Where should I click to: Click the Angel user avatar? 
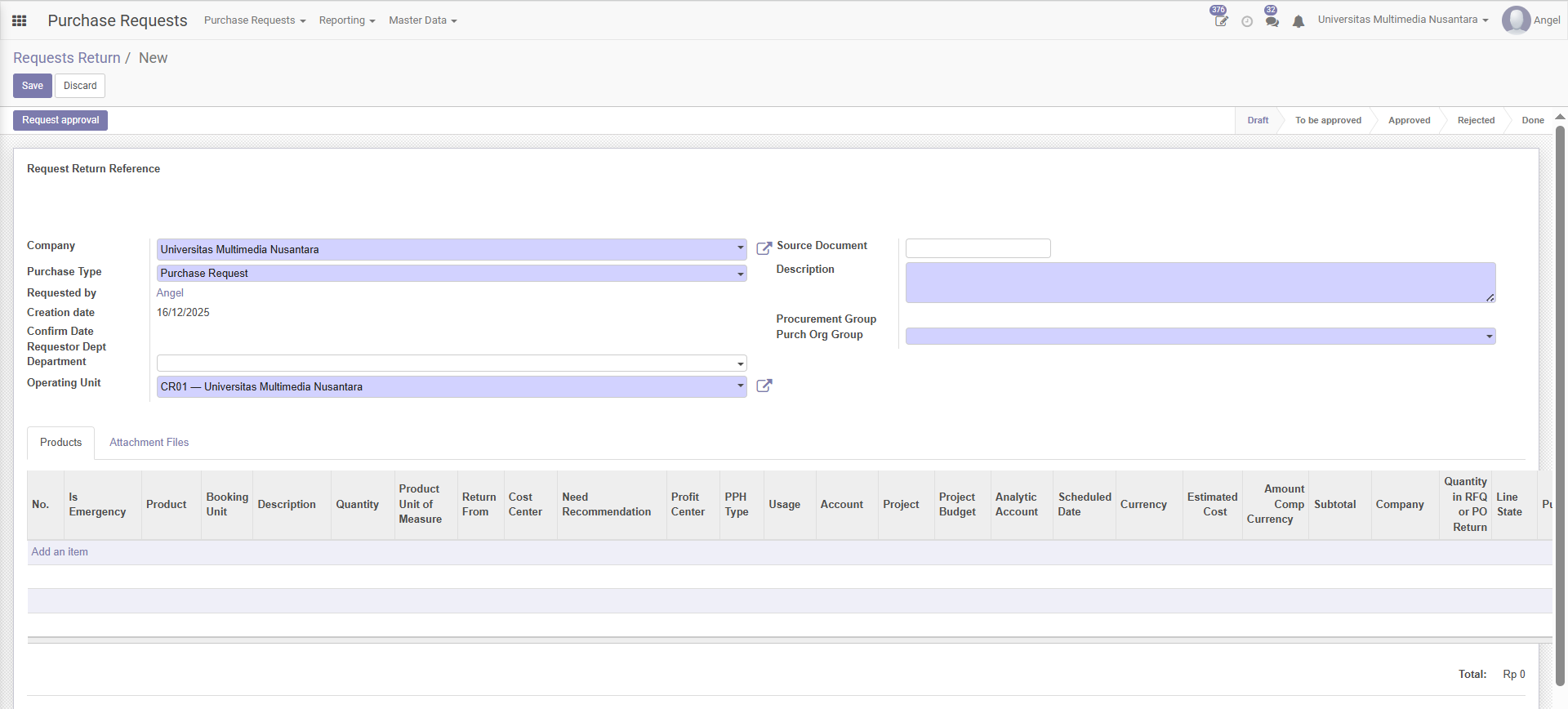click(1516, 20)
